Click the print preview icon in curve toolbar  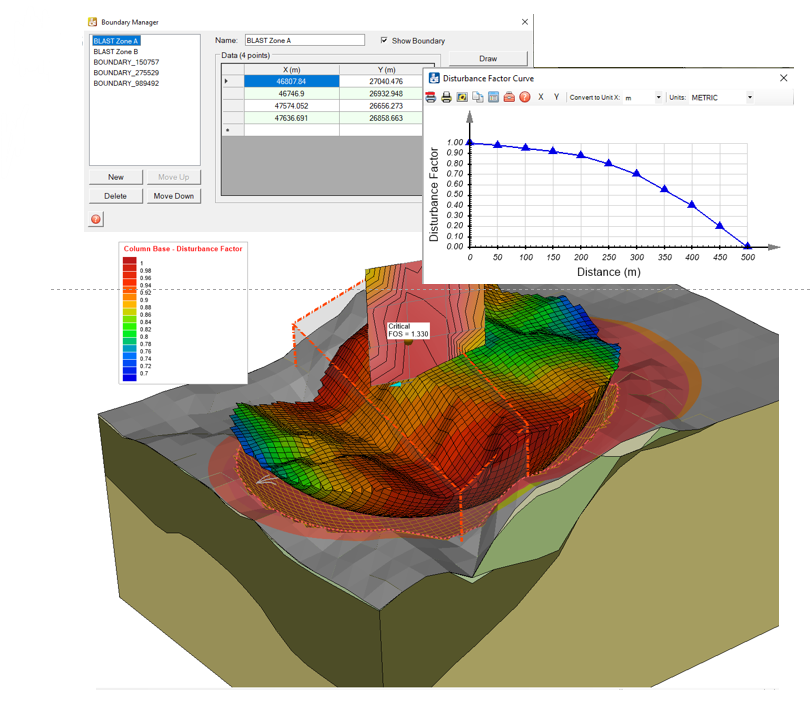tap(430, 97)
